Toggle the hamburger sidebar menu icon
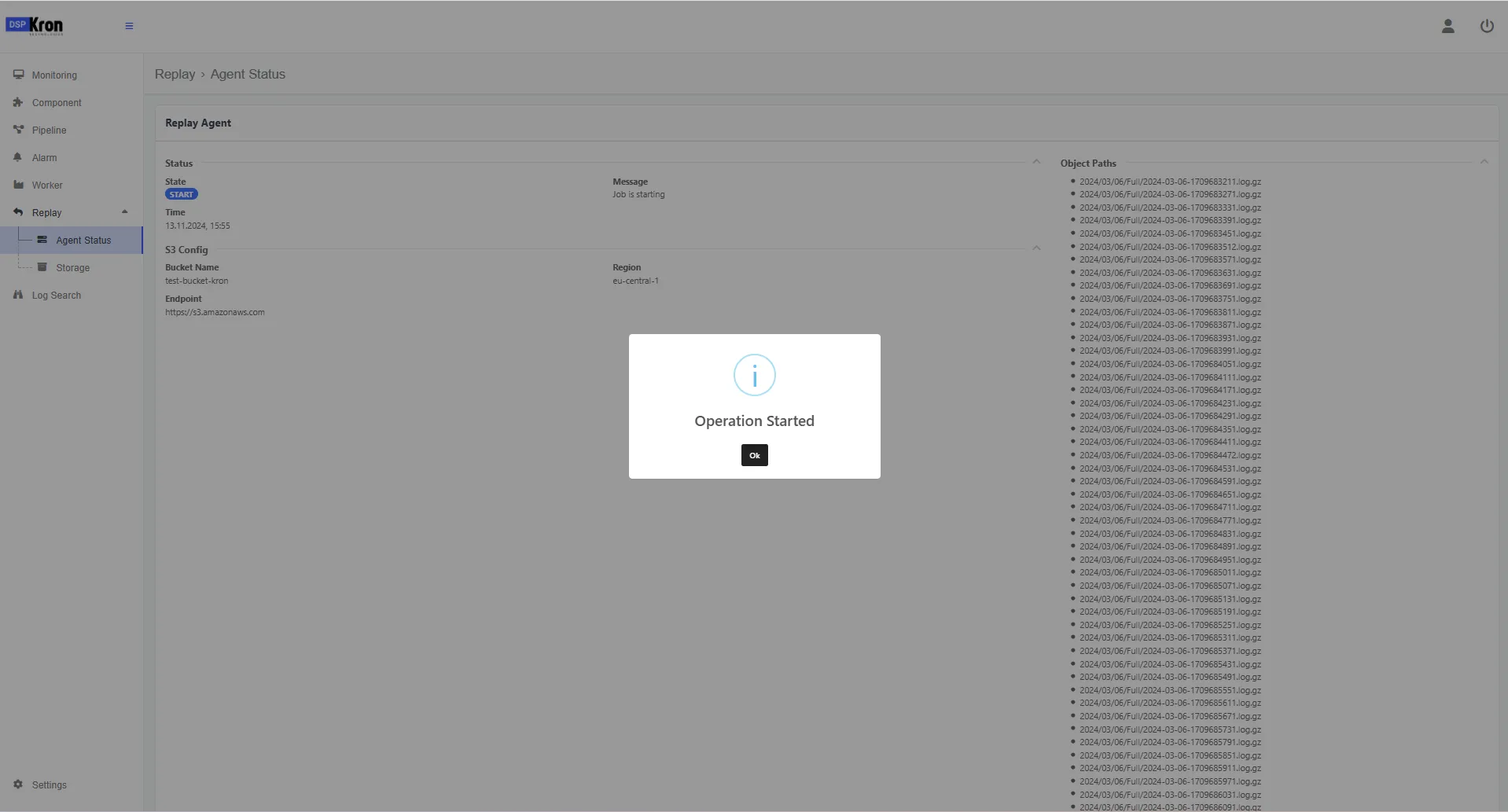The height and width of the screenshot is (812, 1508). (x=129, y=26)
